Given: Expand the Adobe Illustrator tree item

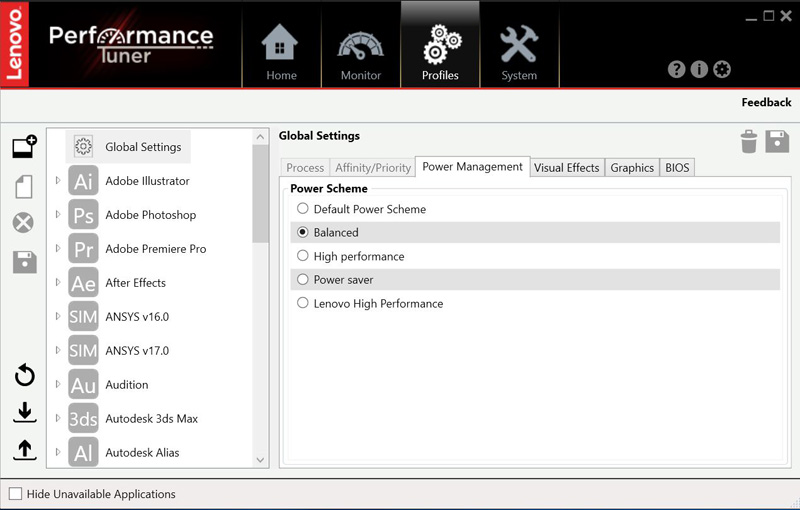Looking at the screenshot, I should (x=58, y=181).
